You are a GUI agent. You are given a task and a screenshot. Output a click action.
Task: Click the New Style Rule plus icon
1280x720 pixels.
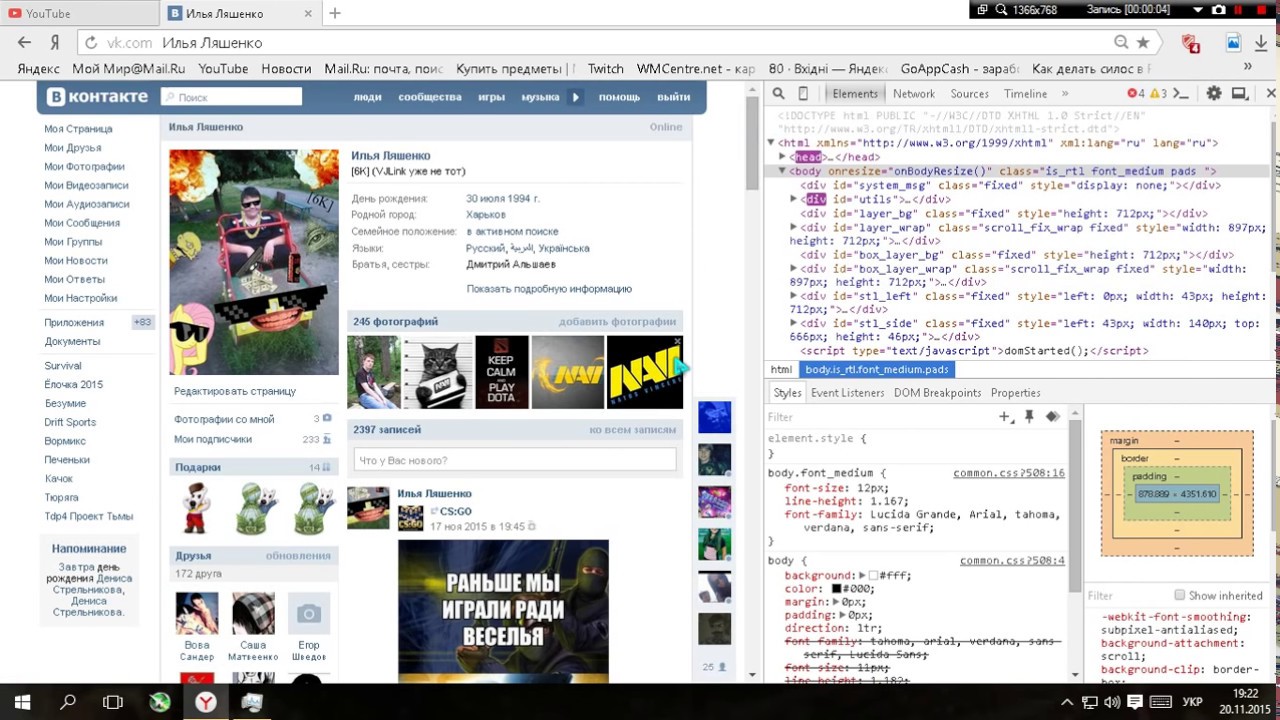tap(1006, 416)
